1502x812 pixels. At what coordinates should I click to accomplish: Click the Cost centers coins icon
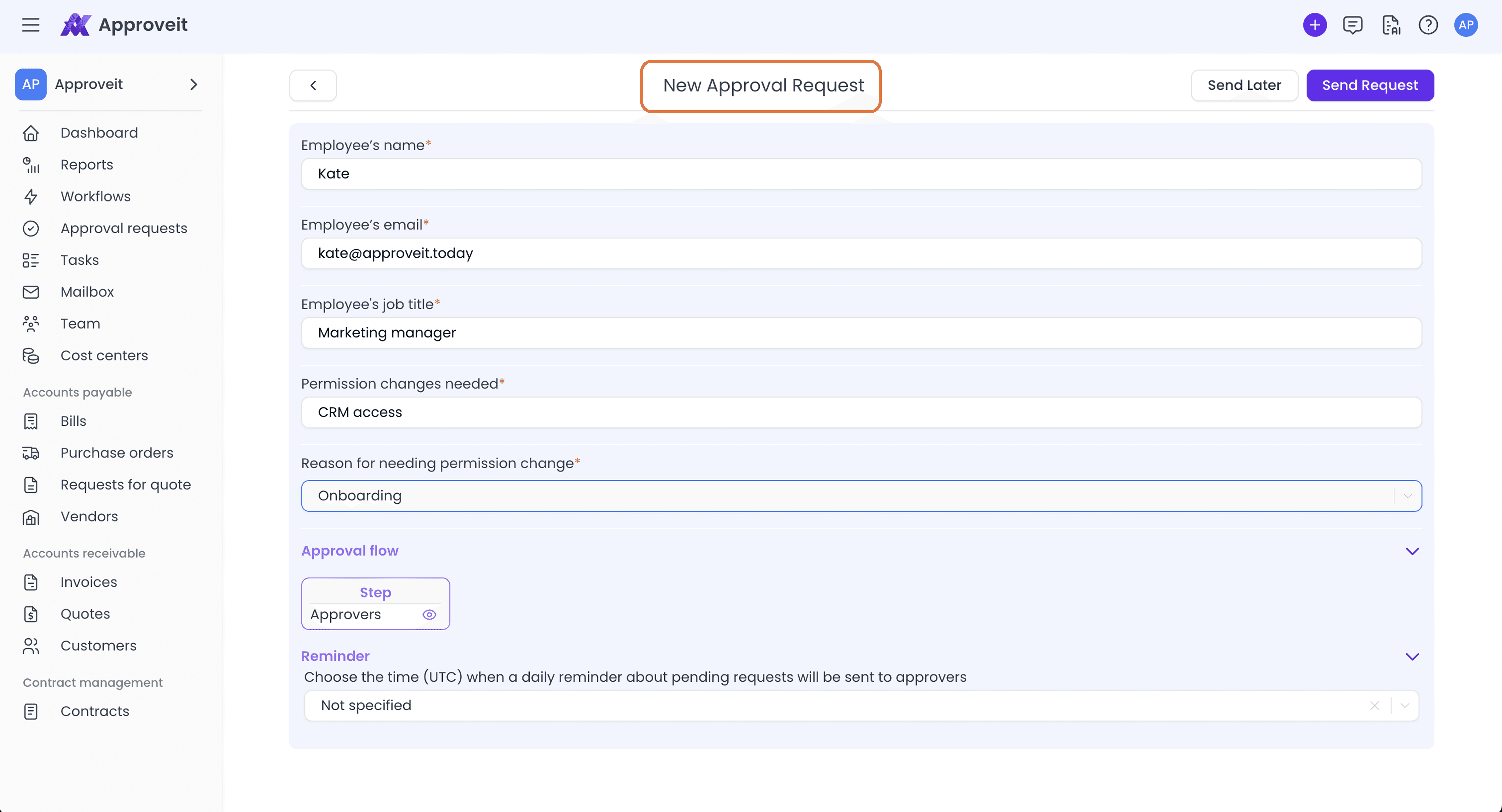(31, 356)
